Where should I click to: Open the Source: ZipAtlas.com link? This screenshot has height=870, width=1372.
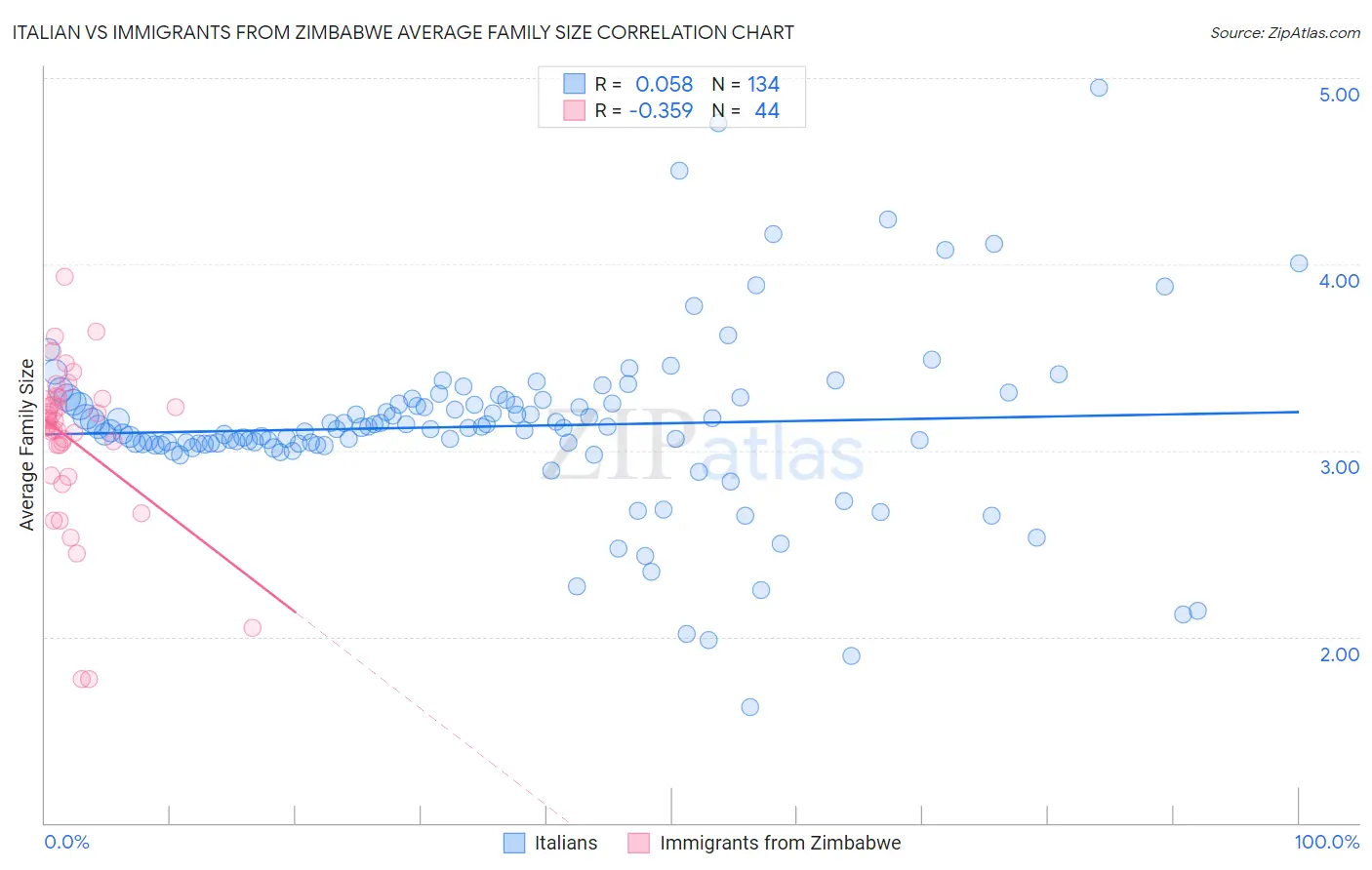pyautogui.click(x=1285, y=32)
